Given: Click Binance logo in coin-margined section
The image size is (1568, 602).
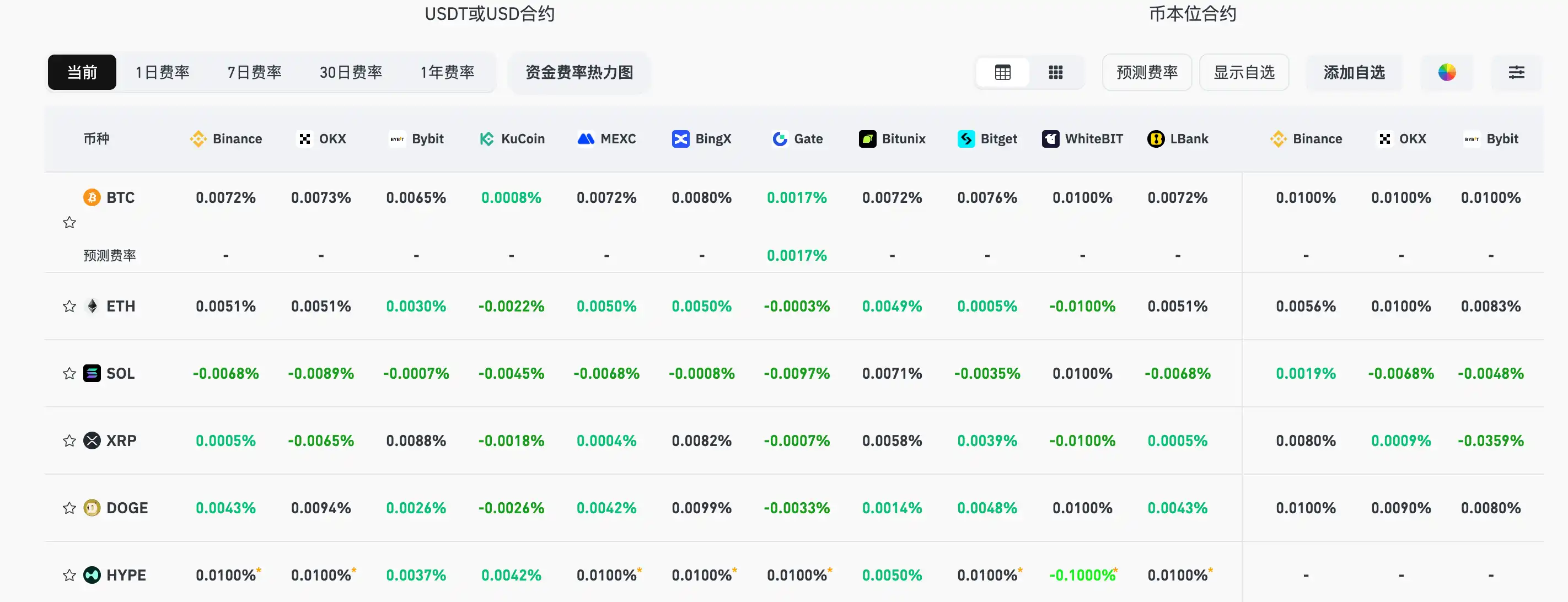Looking at the screenshot, I should pyautogui.click(x=1278, y=139).
